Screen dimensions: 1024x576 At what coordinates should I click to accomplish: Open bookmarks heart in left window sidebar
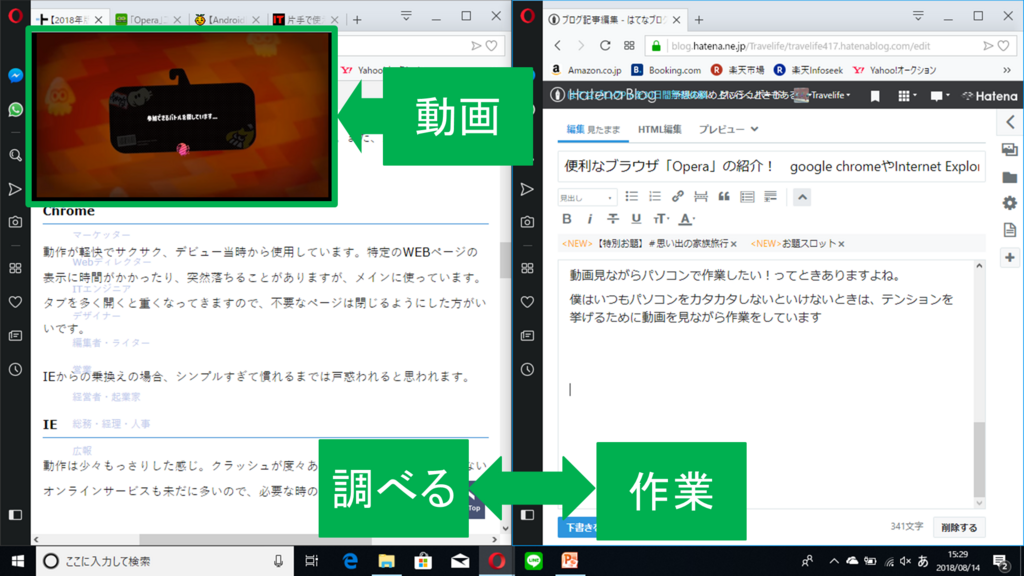(16, 302)
